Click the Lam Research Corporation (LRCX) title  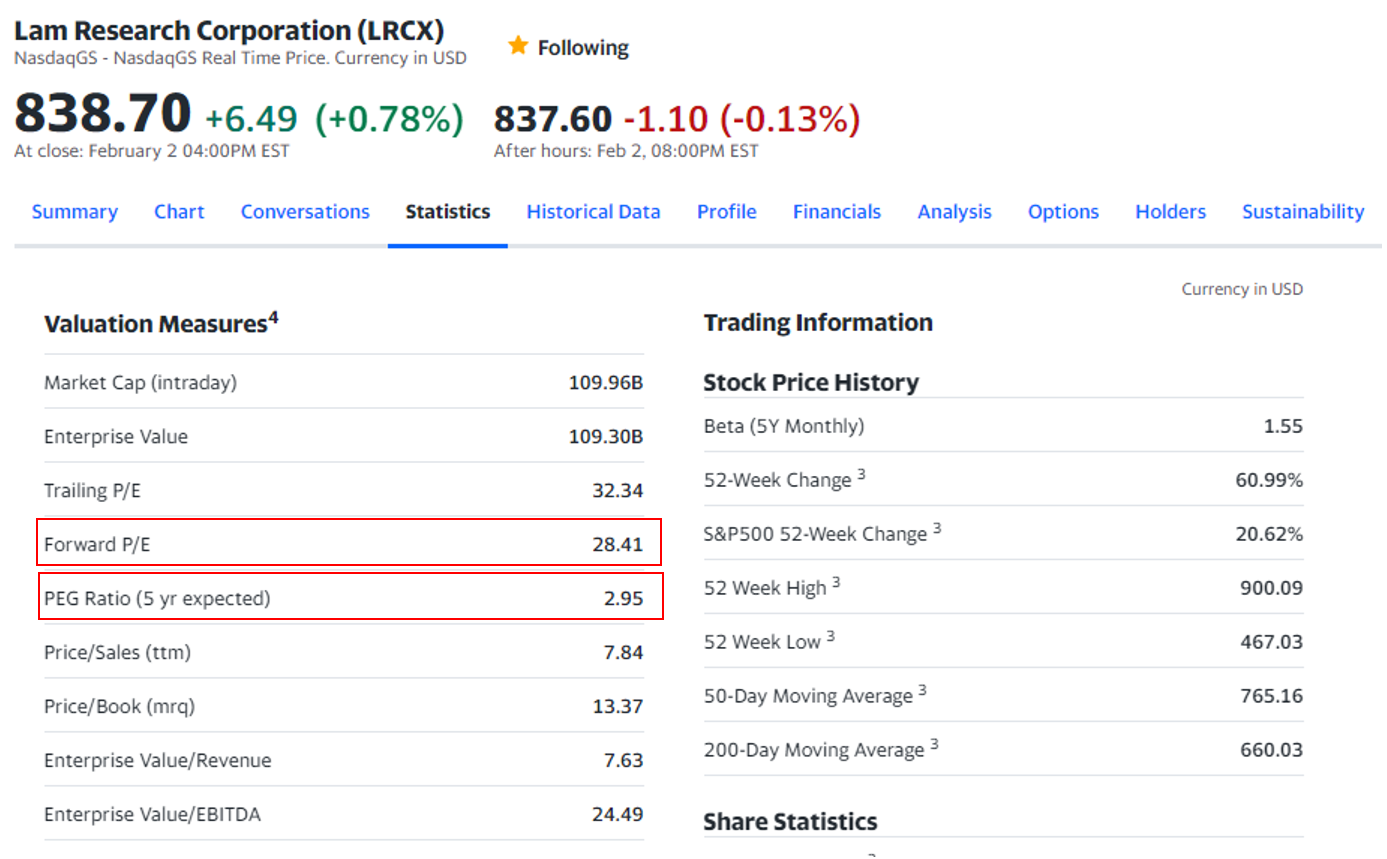(229, 30)
